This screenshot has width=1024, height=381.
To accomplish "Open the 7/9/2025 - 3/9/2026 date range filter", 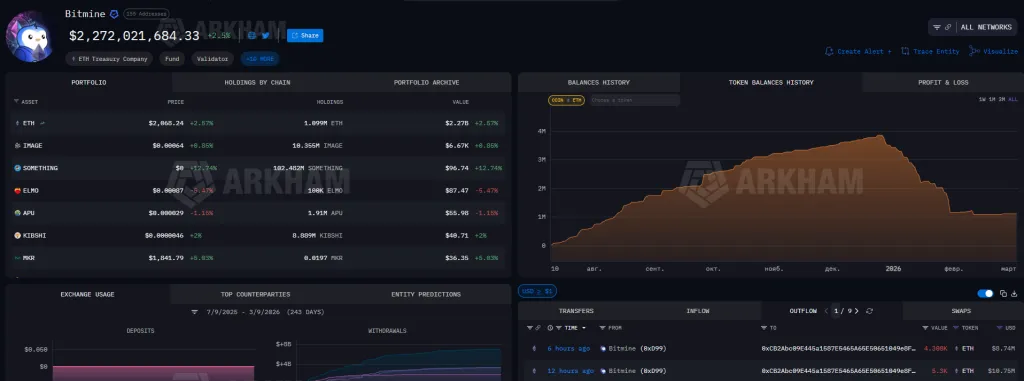I will 257,312.
